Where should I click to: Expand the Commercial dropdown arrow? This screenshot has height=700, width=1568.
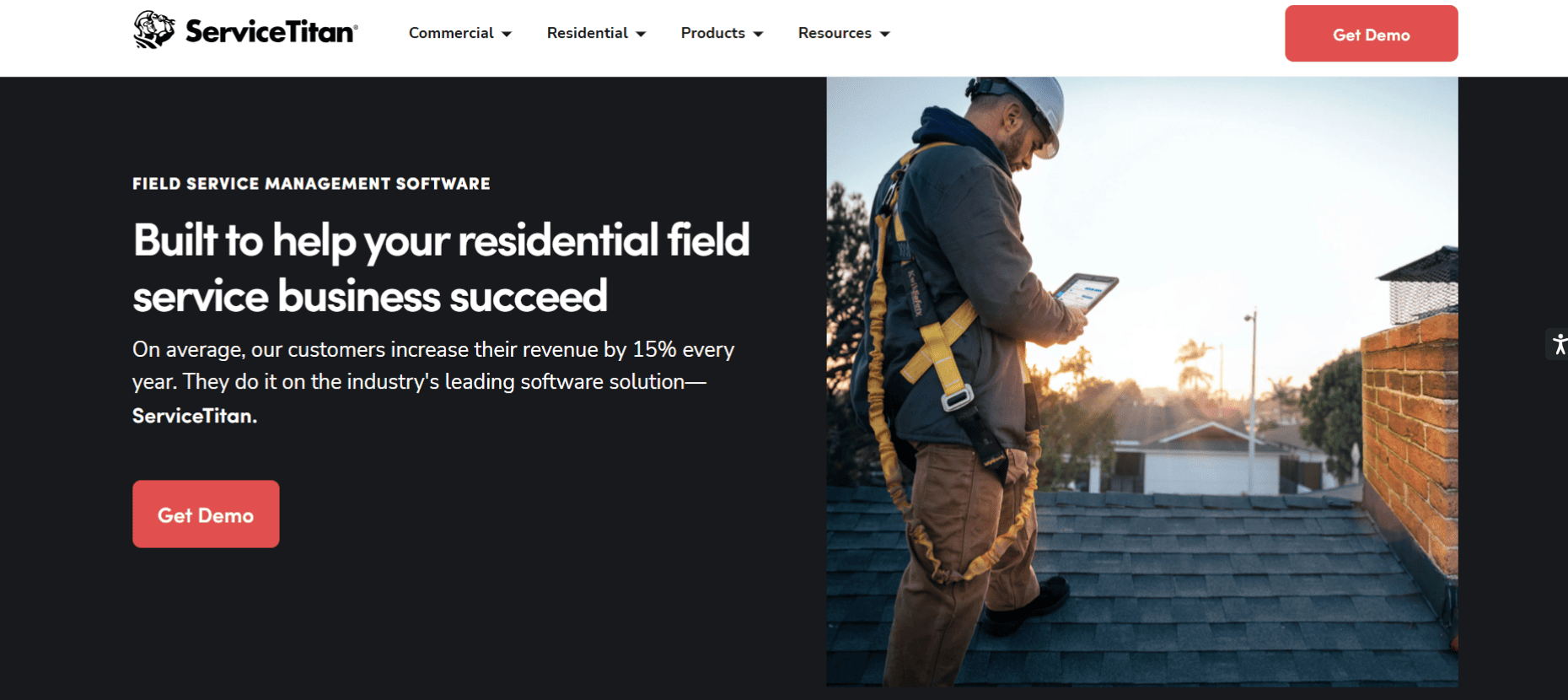507,34
